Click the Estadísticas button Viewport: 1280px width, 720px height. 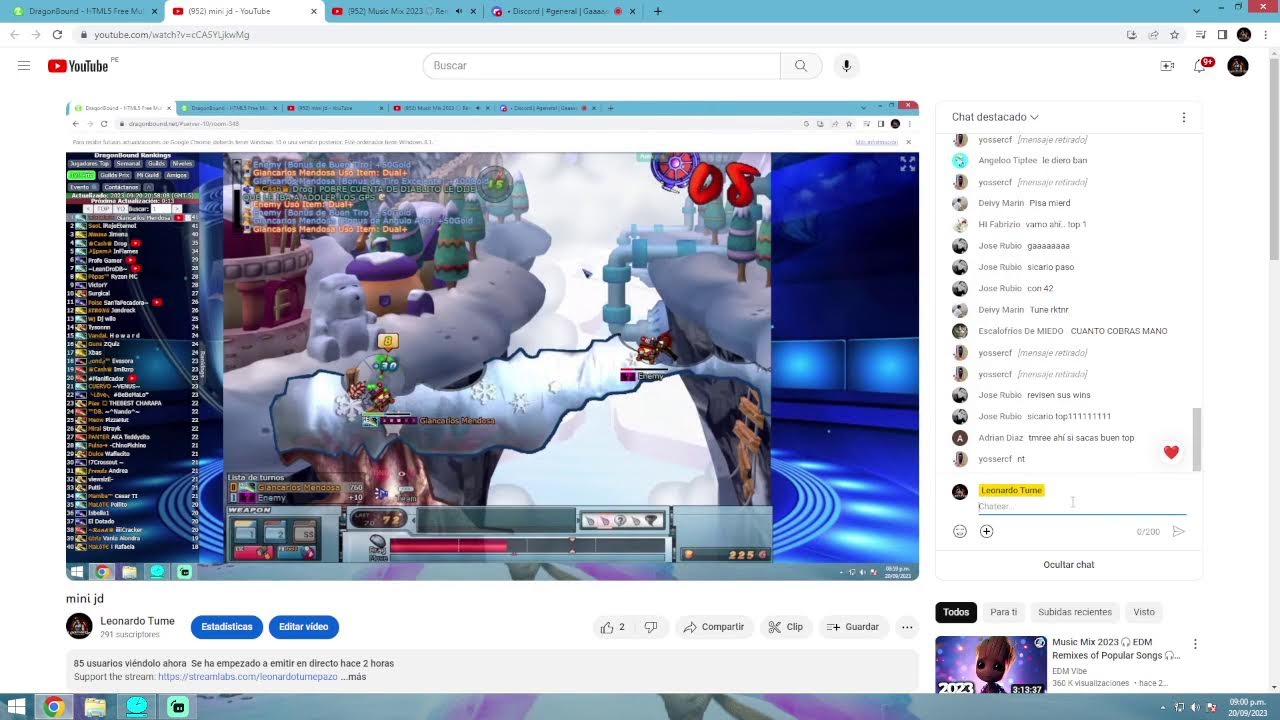point(227,627)
